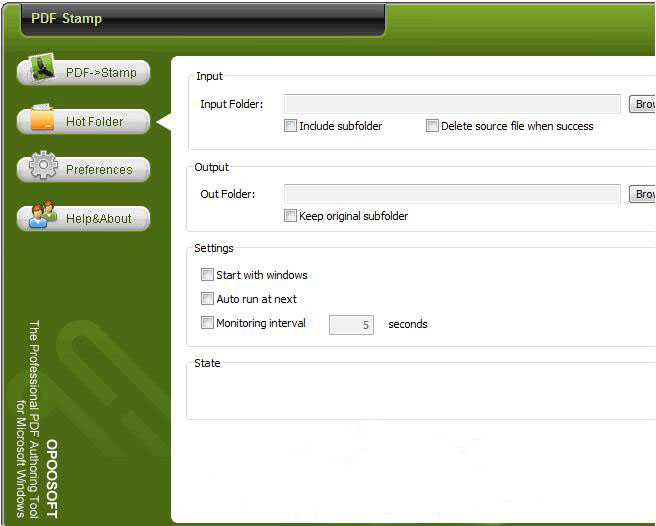
Task: Open the Preferences tab label
Action: (x=99, y=170)
